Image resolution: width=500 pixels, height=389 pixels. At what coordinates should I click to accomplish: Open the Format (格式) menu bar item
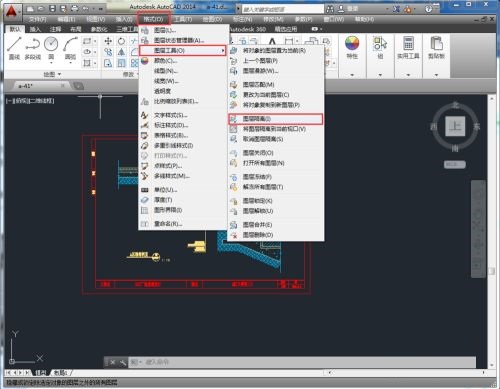(x=153, y=19)
